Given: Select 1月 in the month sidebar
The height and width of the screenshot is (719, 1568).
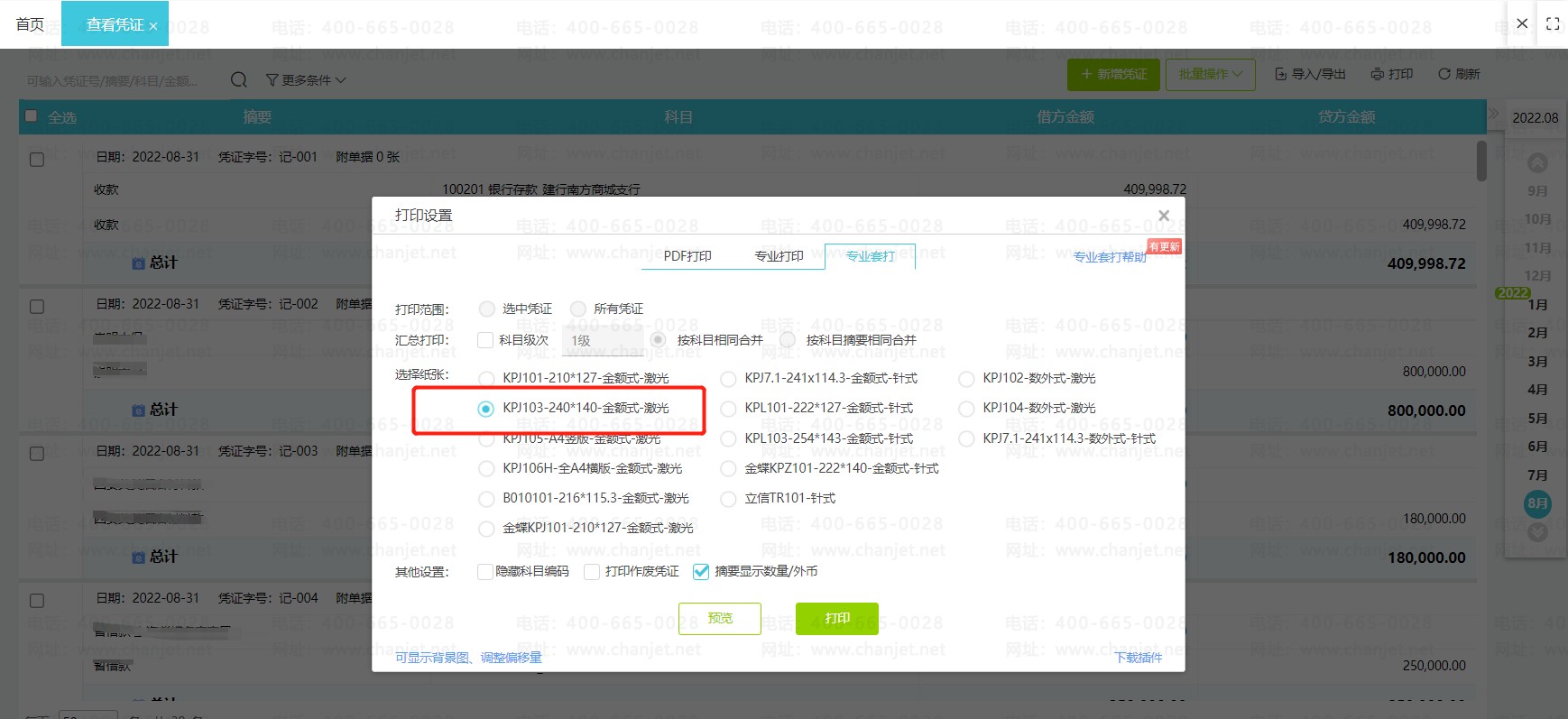Looking at the screenshot, I should pos(1537,305).
